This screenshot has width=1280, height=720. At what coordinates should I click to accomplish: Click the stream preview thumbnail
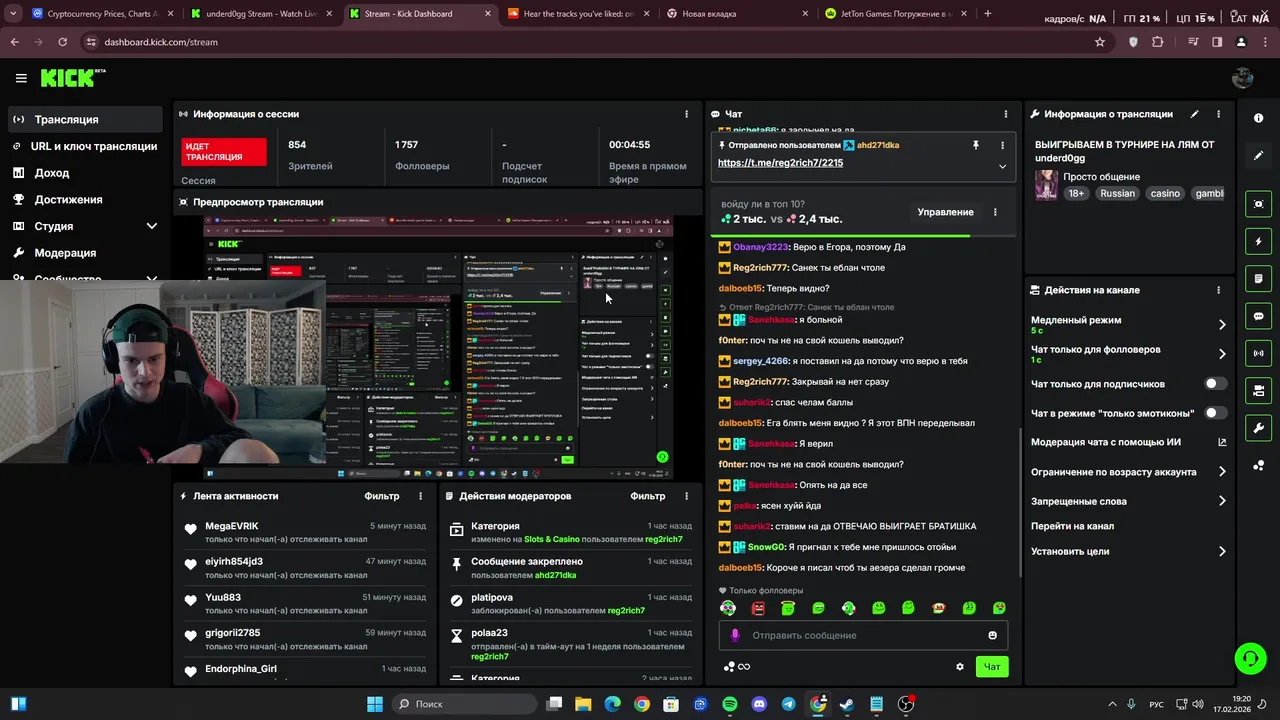coord(437,348)
